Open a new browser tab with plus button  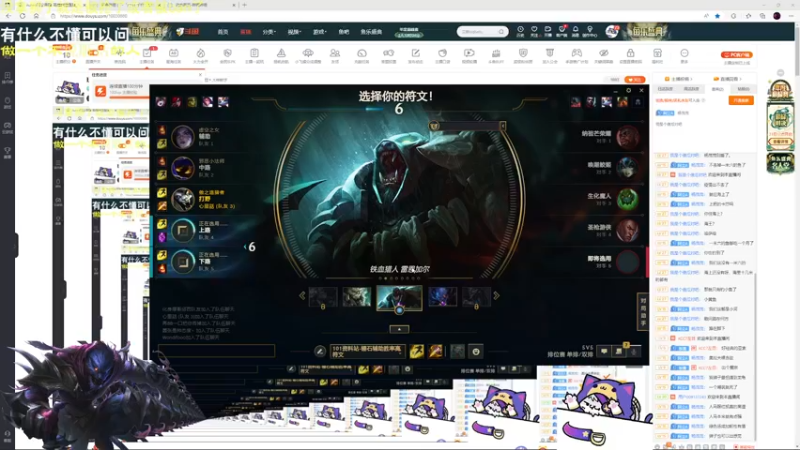[x=244, y=5]
